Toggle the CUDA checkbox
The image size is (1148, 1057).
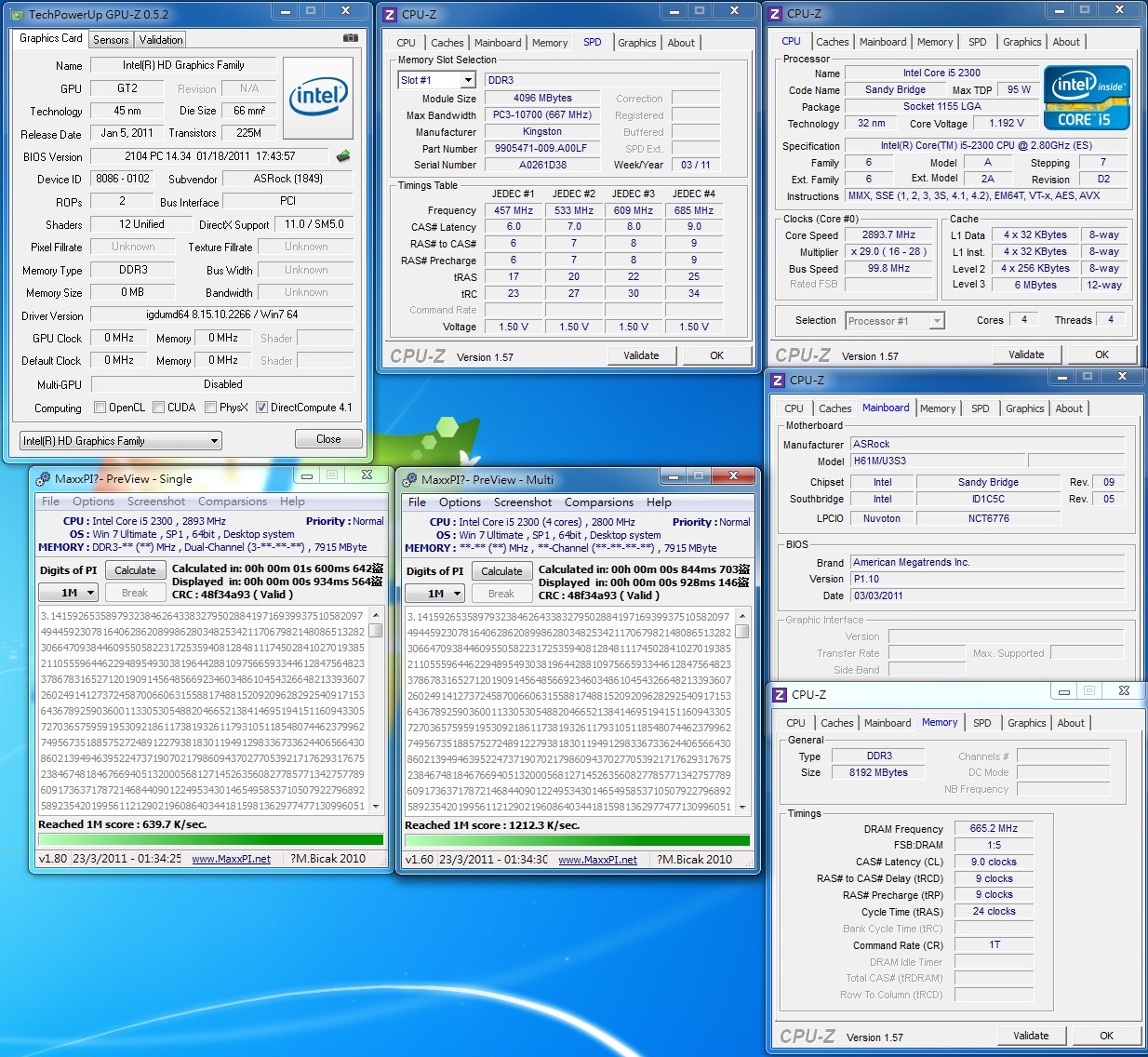pyautogui.click(x=158, y=407)
